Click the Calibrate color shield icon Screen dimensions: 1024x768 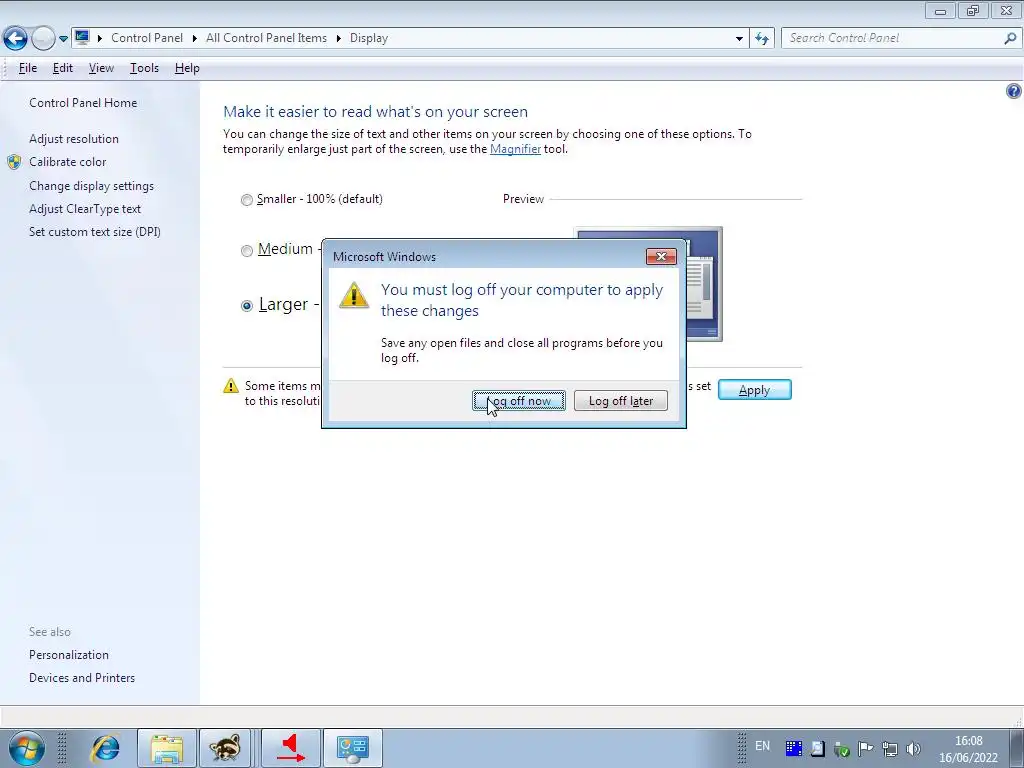(x=14, y=162)
